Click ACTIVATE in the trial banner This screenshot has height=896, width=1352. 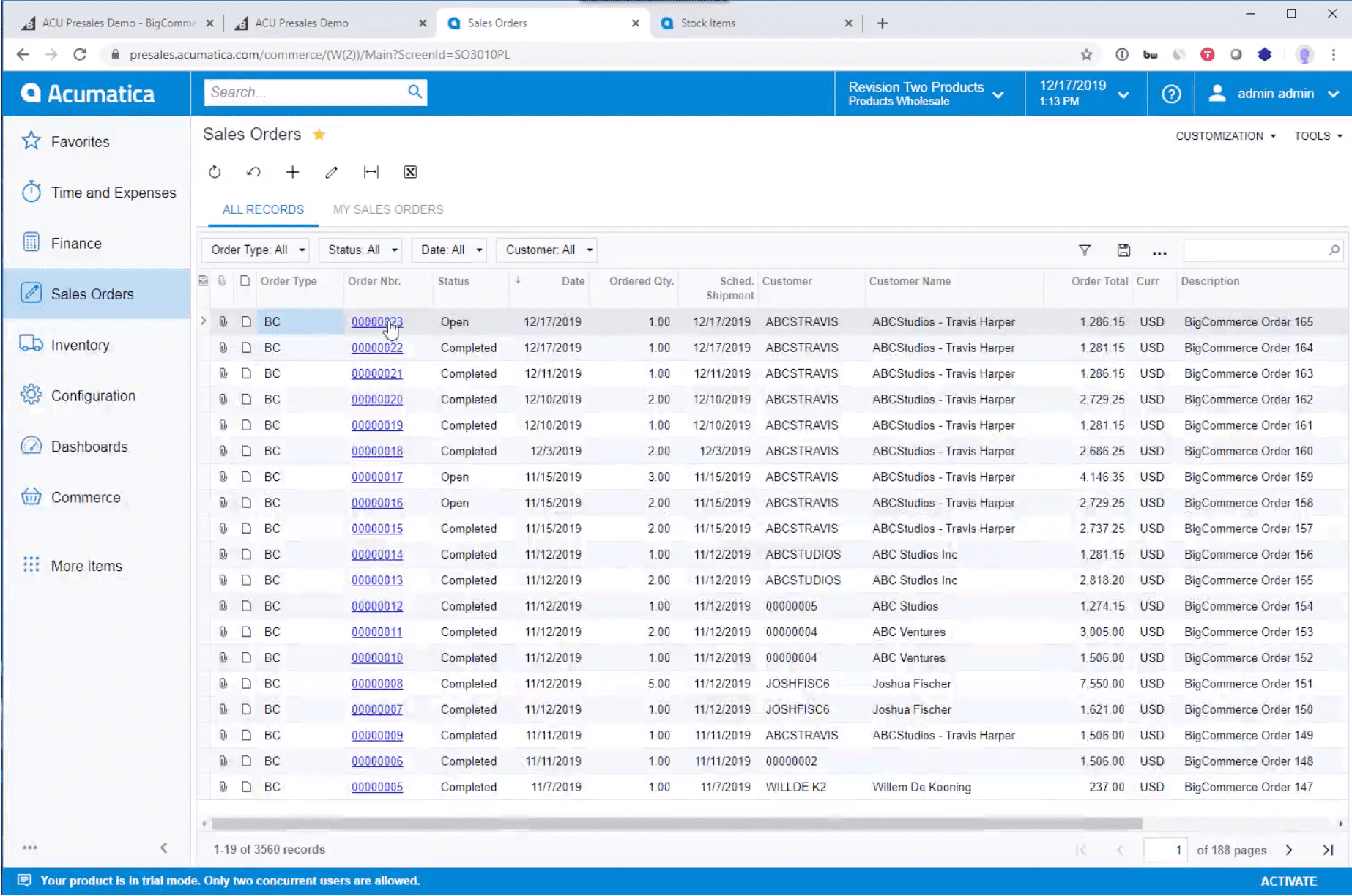[1288, 881]
